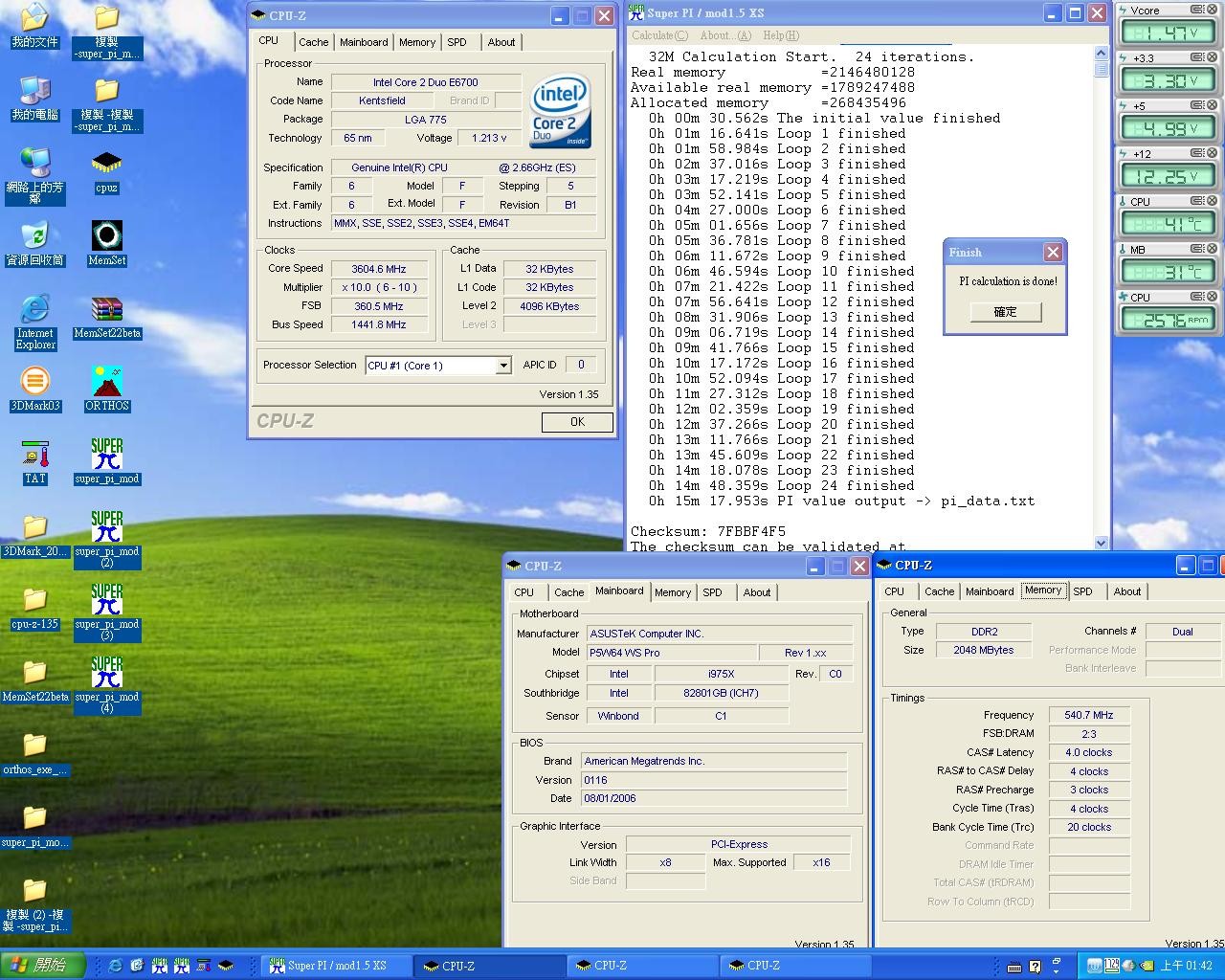Open the 我的文件 desktop icon
Image resolution: width=1225 pixels, height=980 pixels.
(34, 26)
